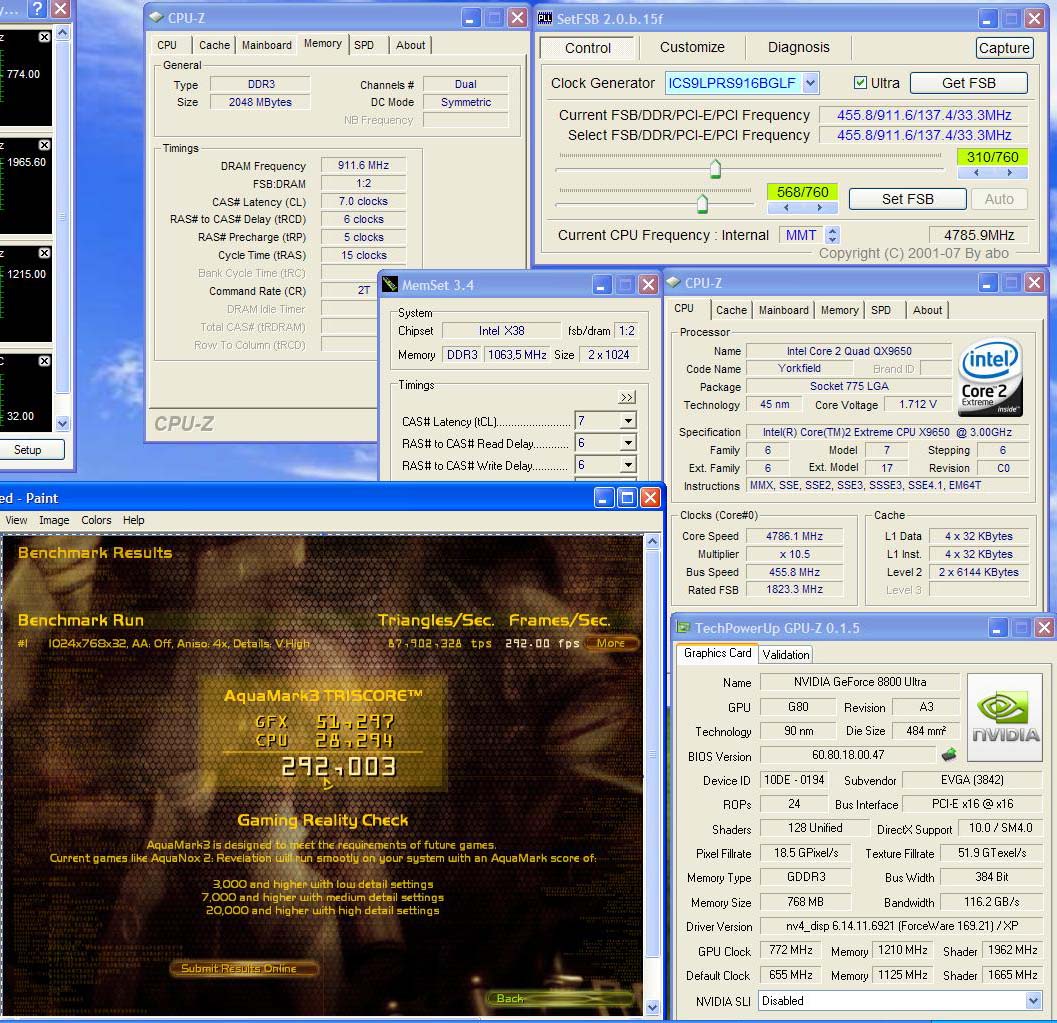1057x1023 pixels.
Task: Open the Image menu in Paint
Action: coord(54,520)
